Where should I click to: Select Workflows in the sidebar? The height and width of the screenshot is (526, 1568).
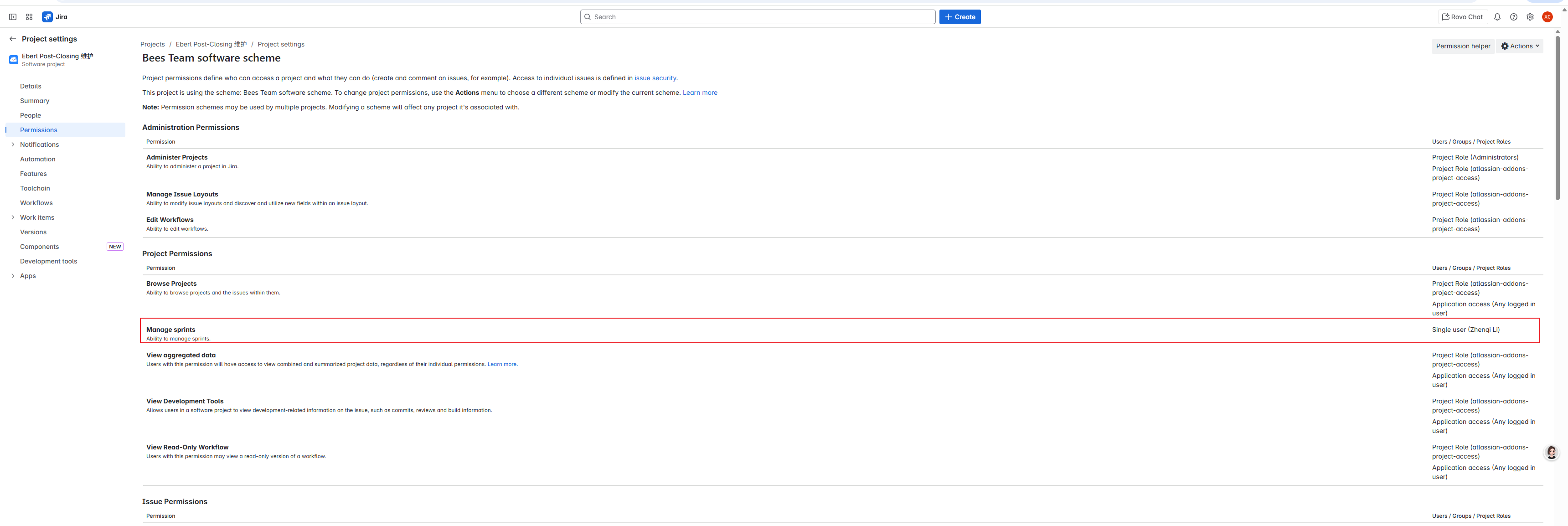(x=36, y=203)
